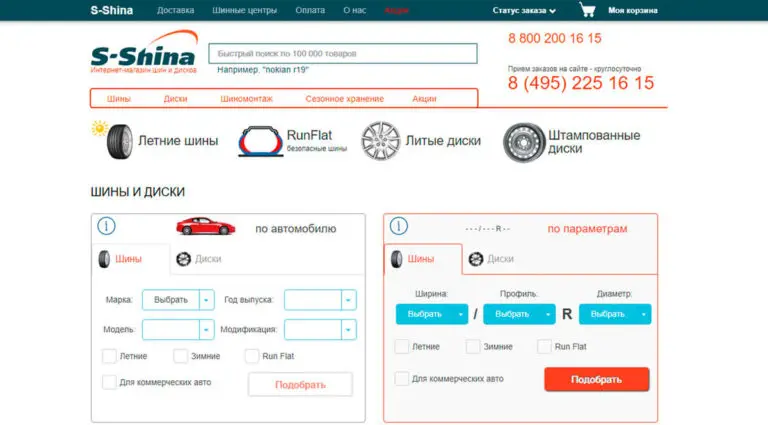Screen dimensions: 768x425
Task: Click wheel icon in by-parameters Диски tab
Action: [x=476, y=259]
